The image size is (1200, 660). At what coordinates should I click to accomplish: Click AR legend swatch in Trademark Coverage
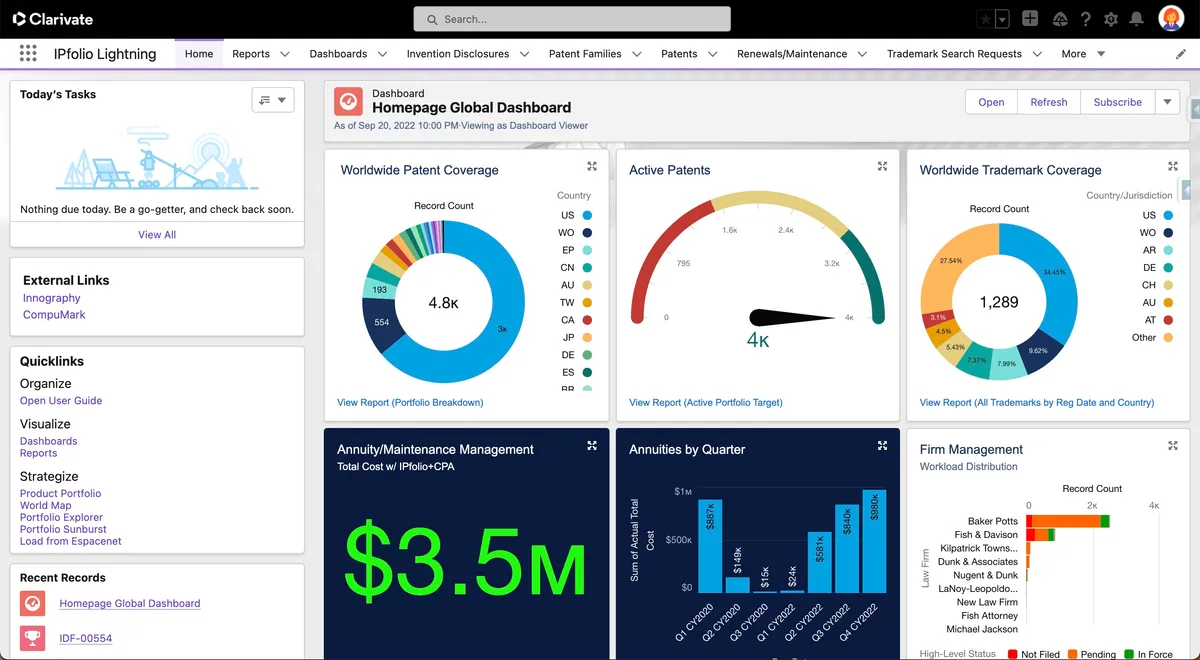(1166, 250)
